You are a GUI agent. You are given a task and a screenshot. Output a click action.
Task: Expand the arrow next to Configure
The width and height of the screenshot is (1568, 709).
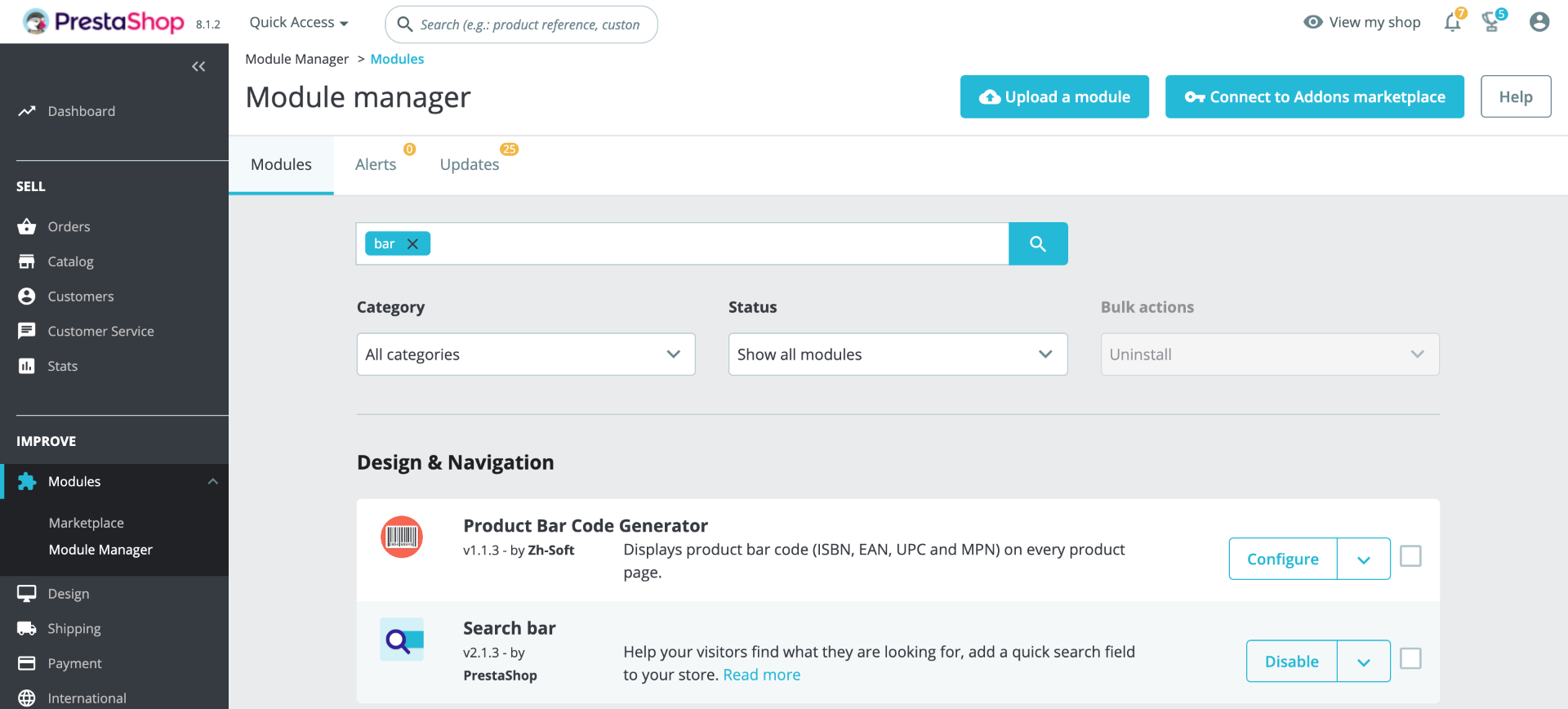[x=1364, y=560]
